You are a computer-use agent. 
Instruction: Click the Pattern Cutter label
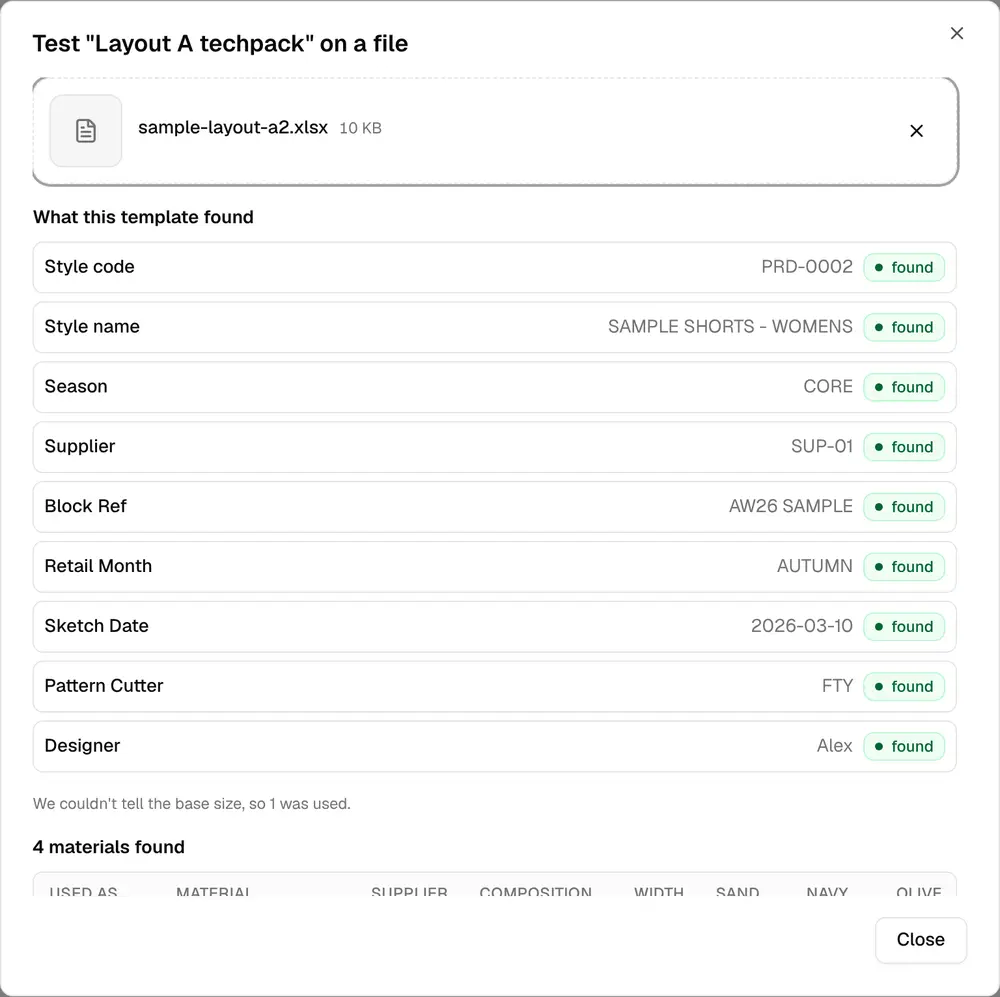click(x=104, y=686)
